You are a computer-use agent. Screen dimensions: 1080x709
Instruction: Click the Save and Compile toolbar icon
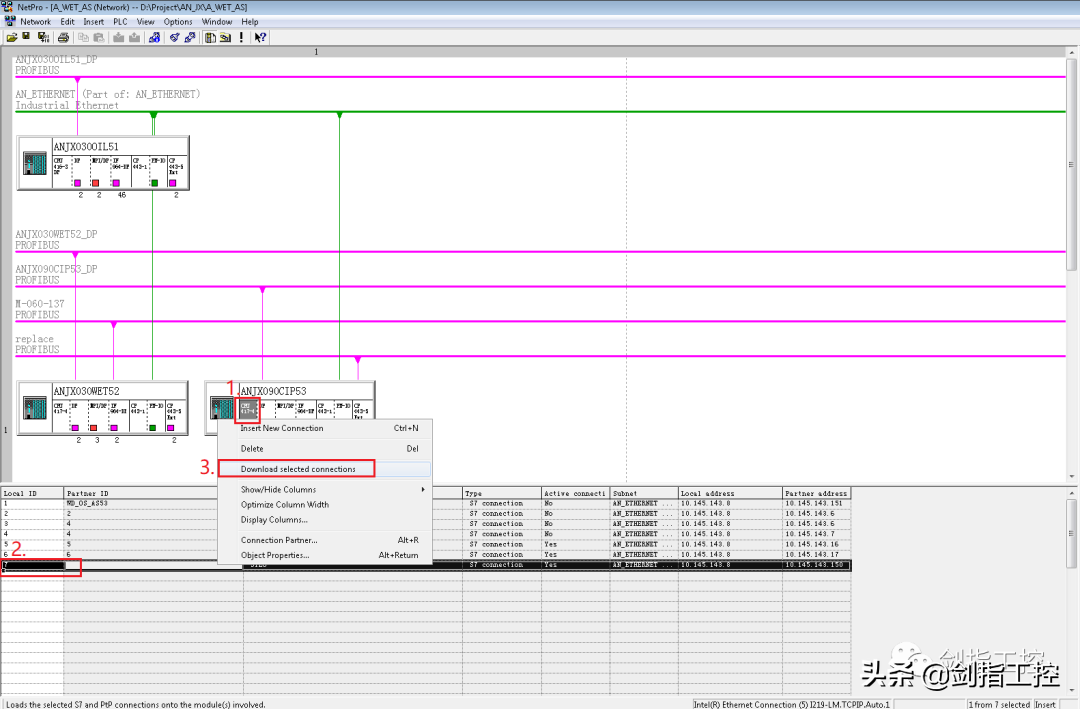tap(41, 37)
